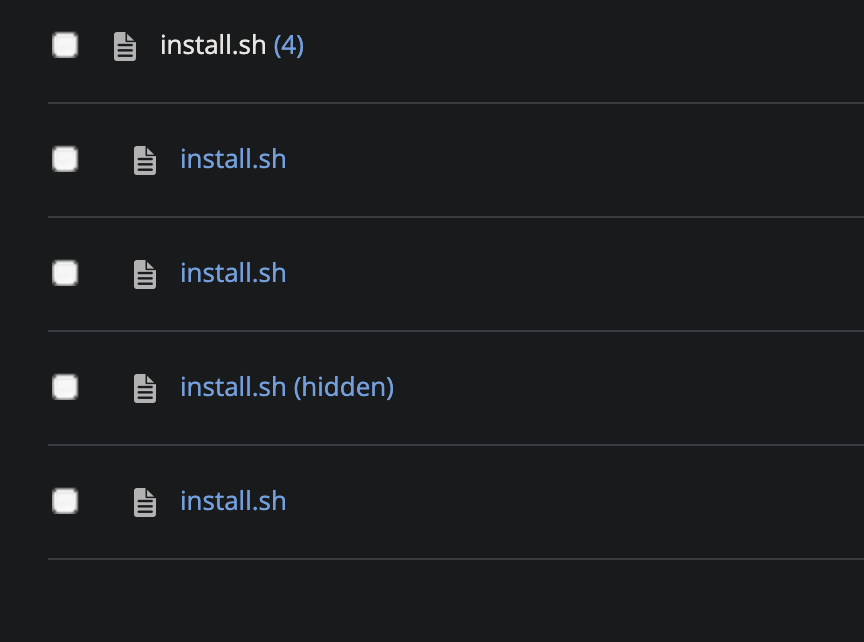The image size is (864, 642).
Task: Click the file icon beside install.sh (4)
Action: [125, 46]
